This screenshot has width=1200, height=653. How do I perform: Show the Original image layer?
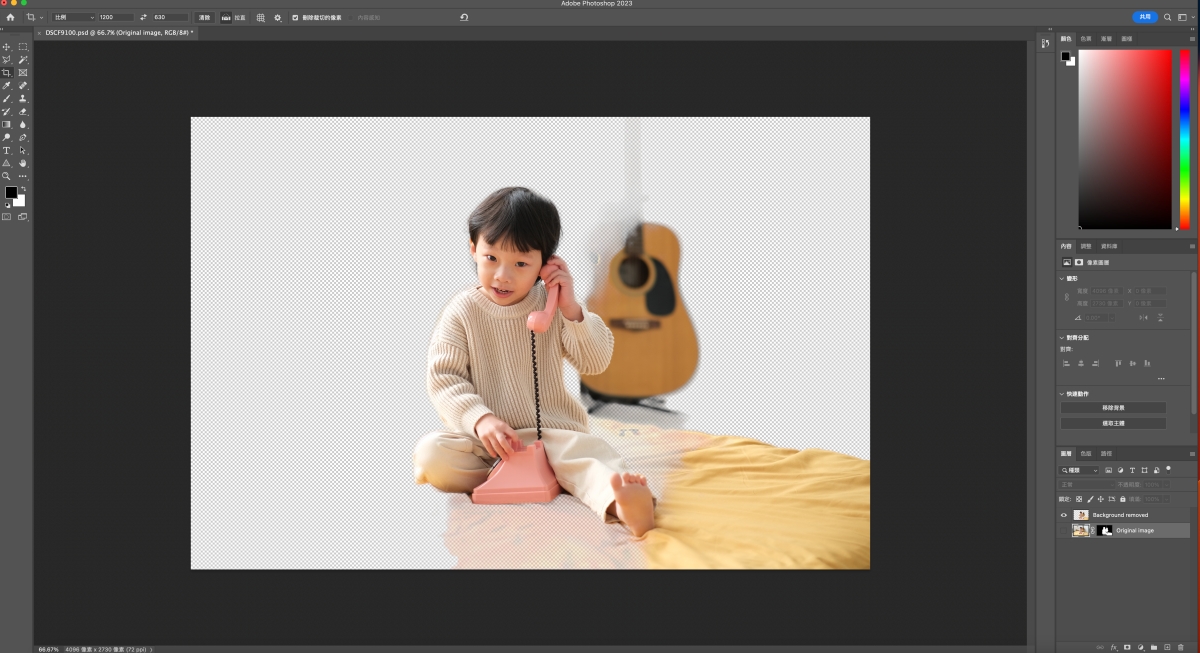(x=1064, y=530)
